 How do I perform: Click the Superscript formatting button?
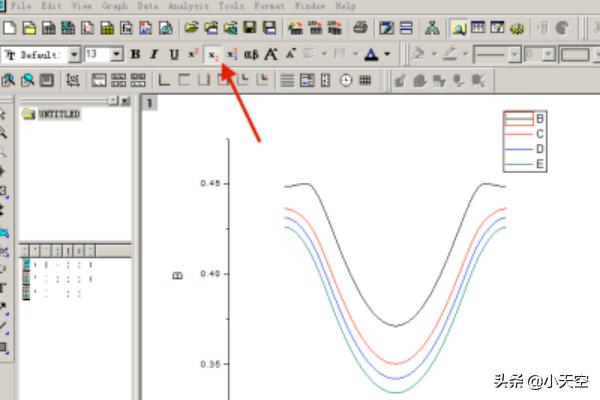click(x=194, y=54)
